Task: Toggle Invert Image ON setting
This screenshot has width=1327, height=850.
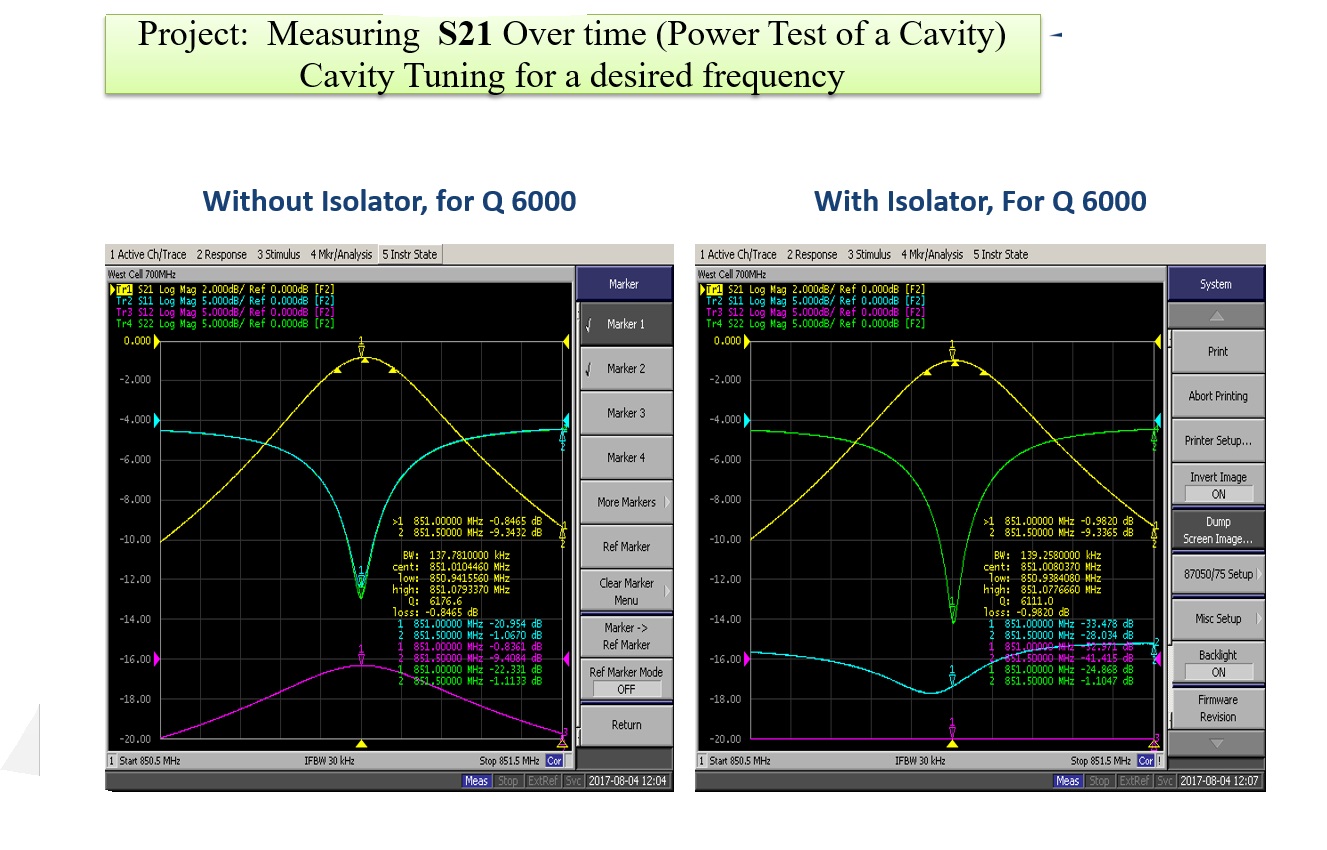Action: (x=1217, y=485)
